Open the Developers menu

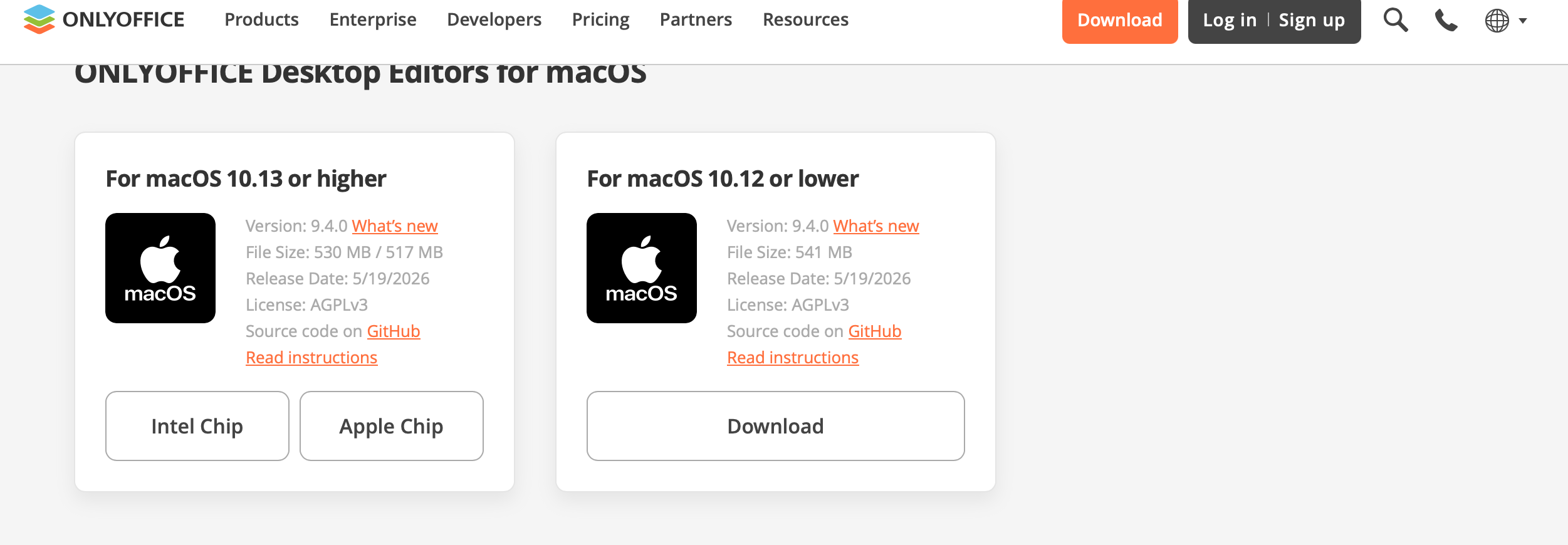[494, 19]
